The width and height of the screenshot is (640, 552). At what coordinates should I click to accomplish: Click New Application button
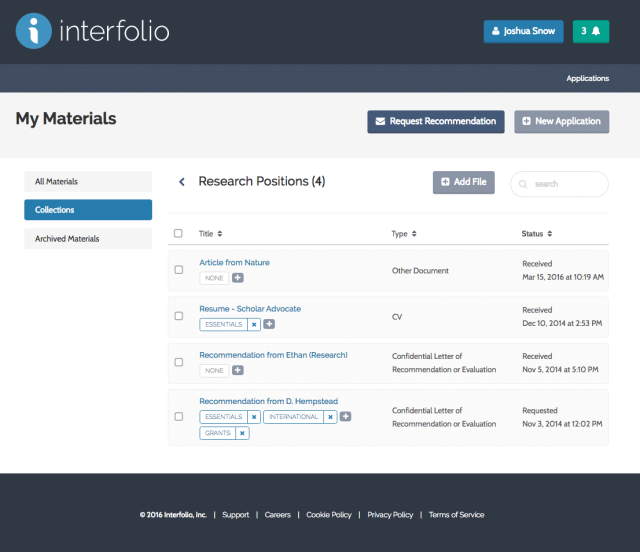[562, 122]
